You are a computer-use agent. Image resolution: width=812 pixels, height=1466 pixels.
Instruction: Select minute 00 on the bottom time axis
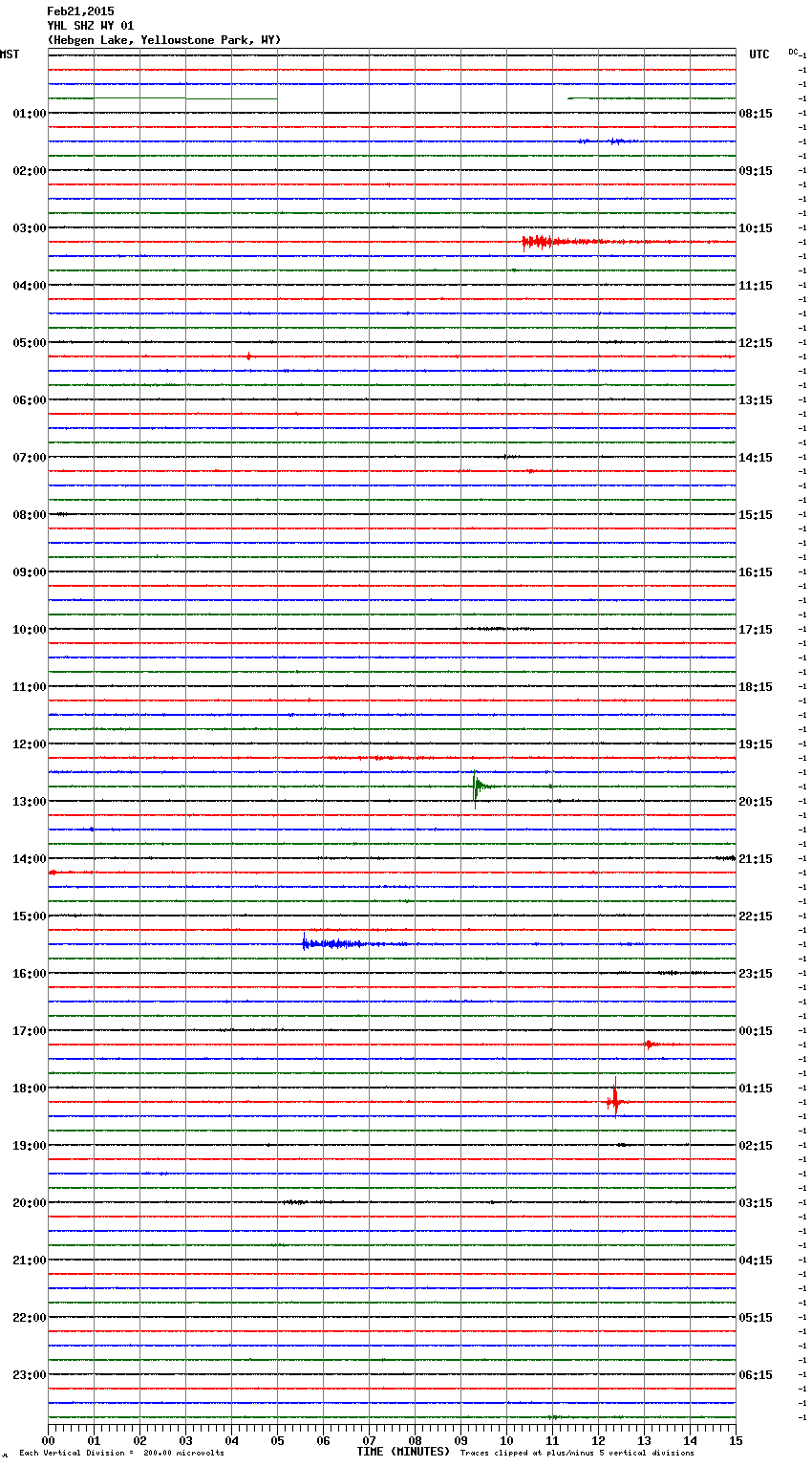(48, 1440)
